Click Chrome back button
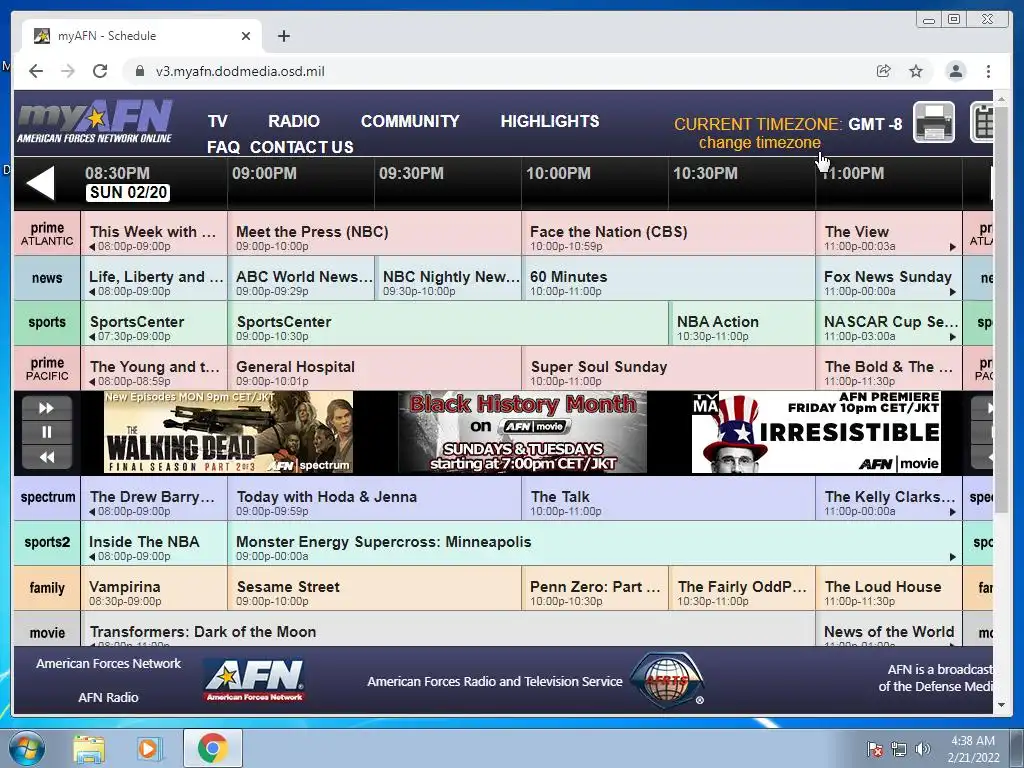The image size is (1024, 768). point(36,71)
